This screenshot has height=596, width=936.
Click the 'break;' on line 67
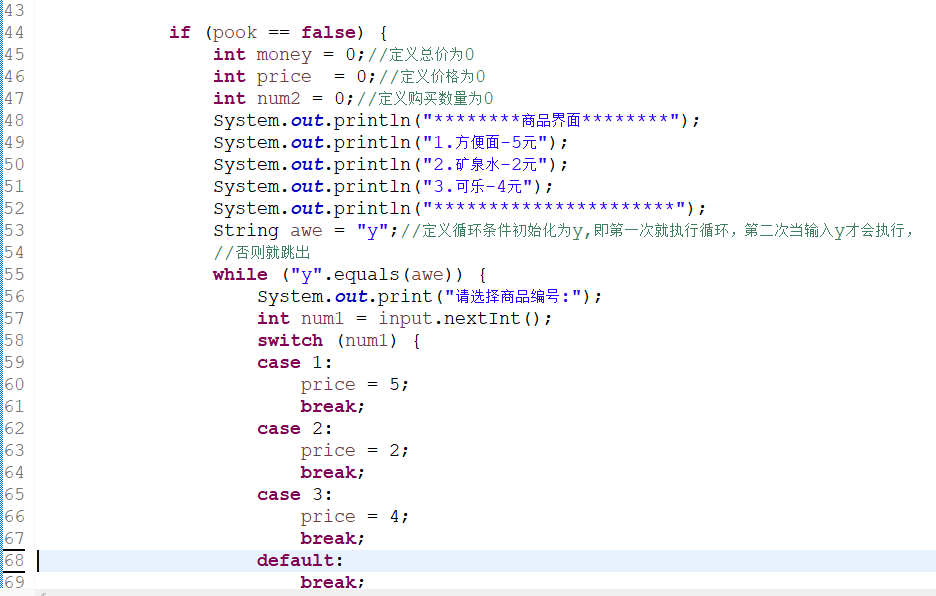(x=332, y=539)
